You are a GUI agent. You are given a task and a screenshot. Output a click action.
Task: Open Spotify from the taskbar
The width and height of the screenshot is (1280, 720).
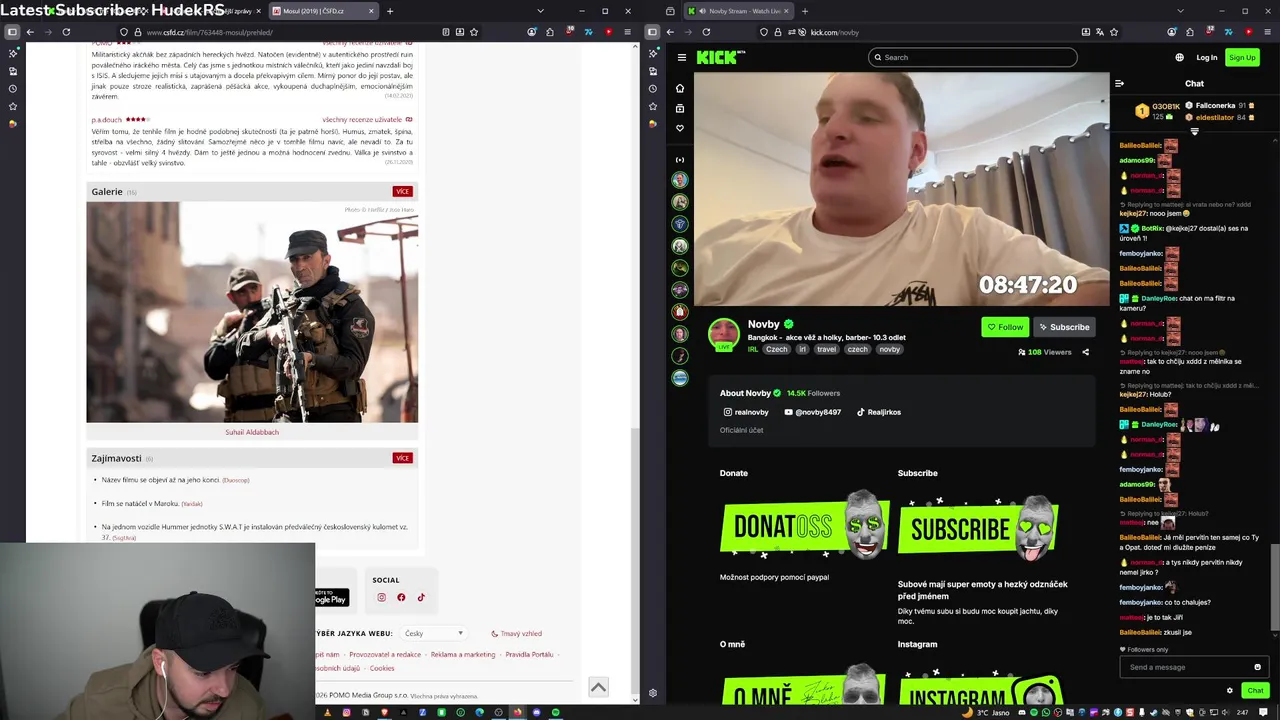click(x=555, y=712)
